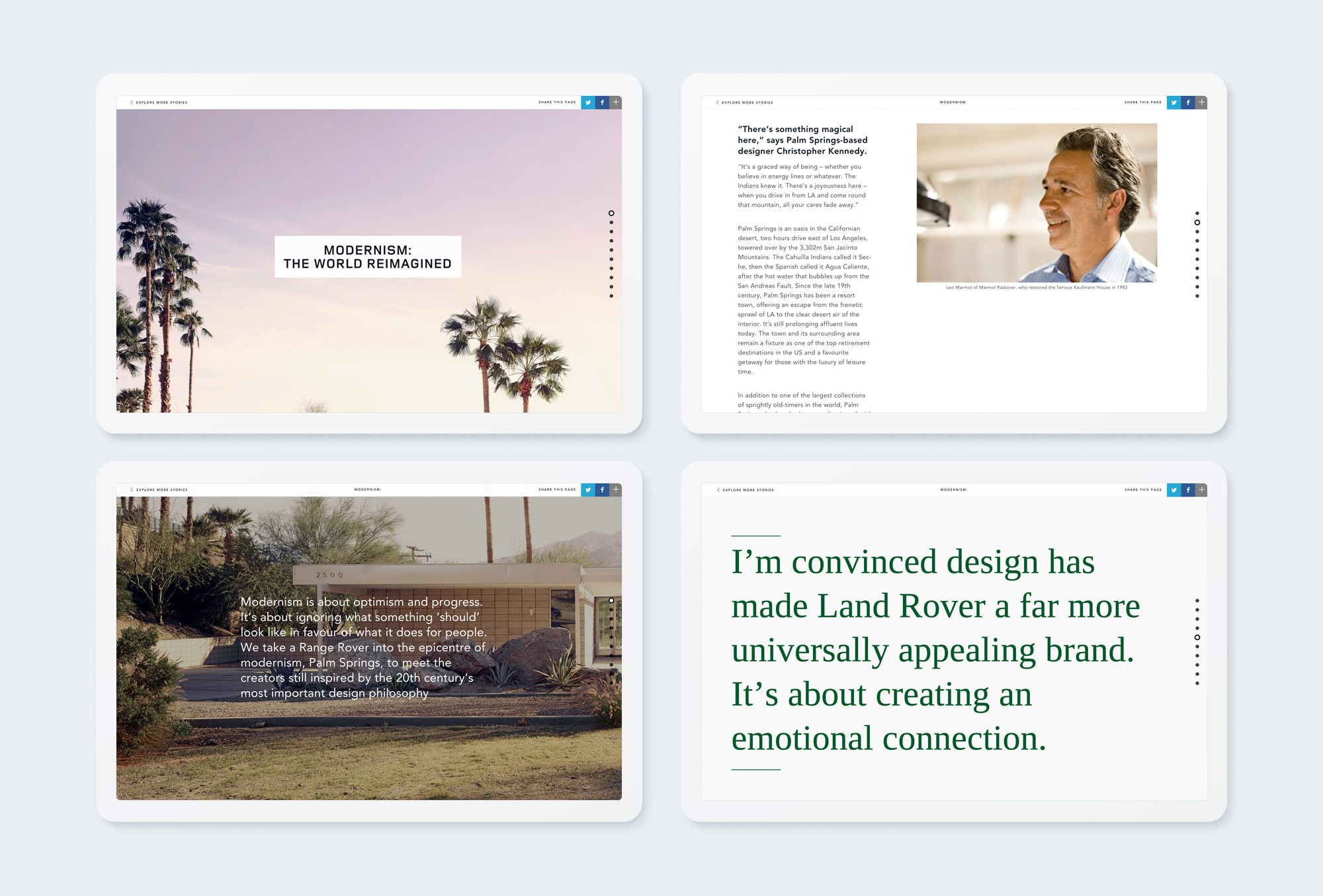The height and width of the screenshot is (896, 1323).
Task: Select active first navigation dot on cover page
Action: point(611,213)
